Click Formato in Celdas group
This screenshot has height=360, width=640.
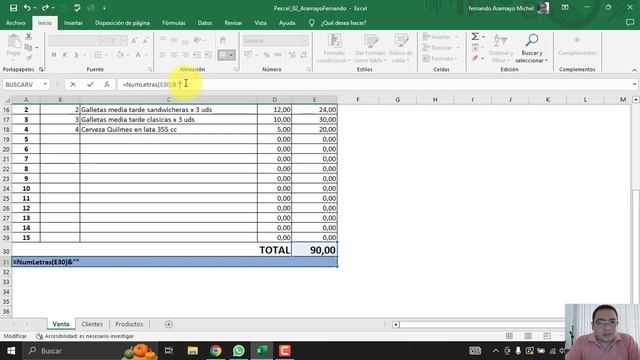pyautogui.click(x=439, y=58)
